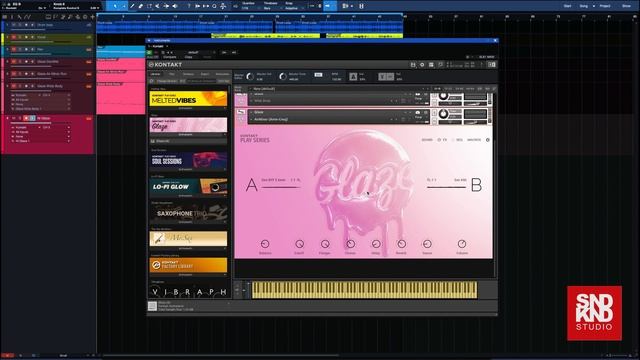Open the Instruments bar under Melted Vibes
The image size is (640, 360).
click(188, 108)
